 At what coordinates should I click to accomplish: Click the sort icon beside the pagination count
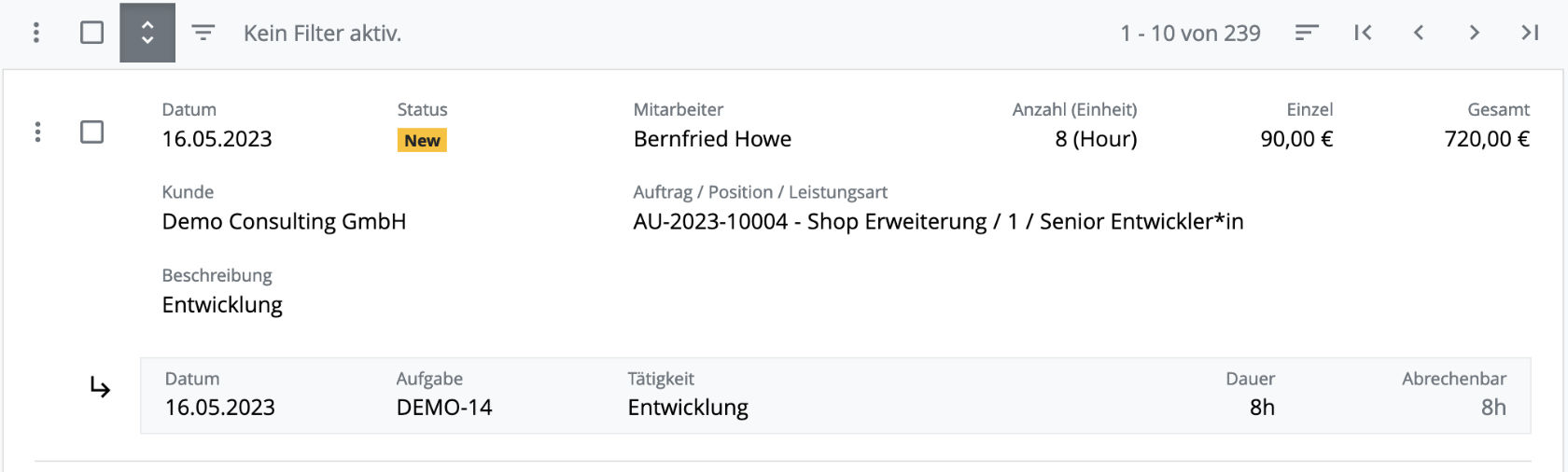1307,33
